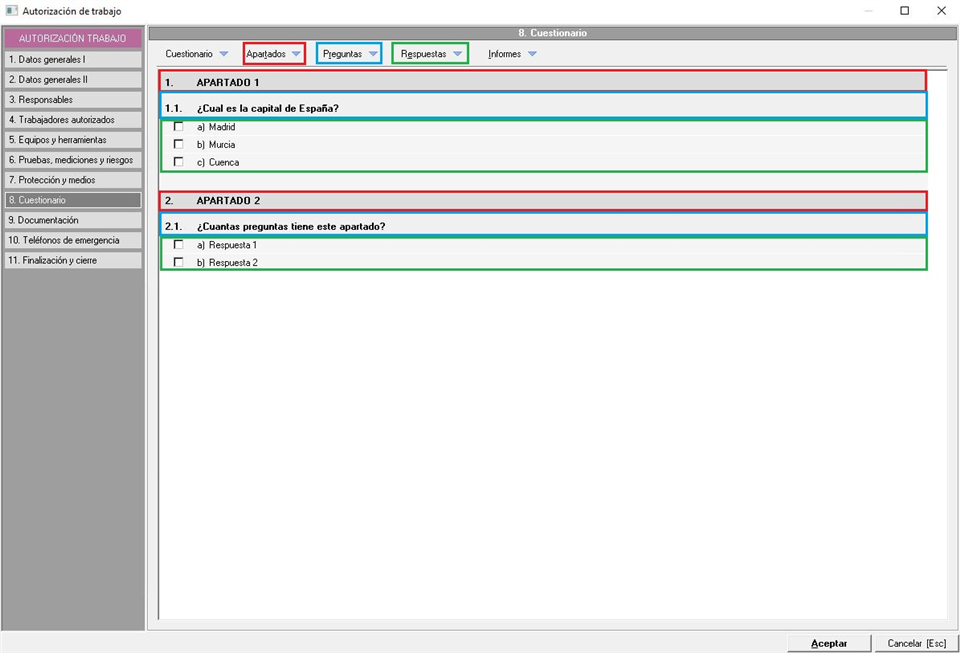
Task: Toggle the Cuenca answer checkbox
Action: 179,162
